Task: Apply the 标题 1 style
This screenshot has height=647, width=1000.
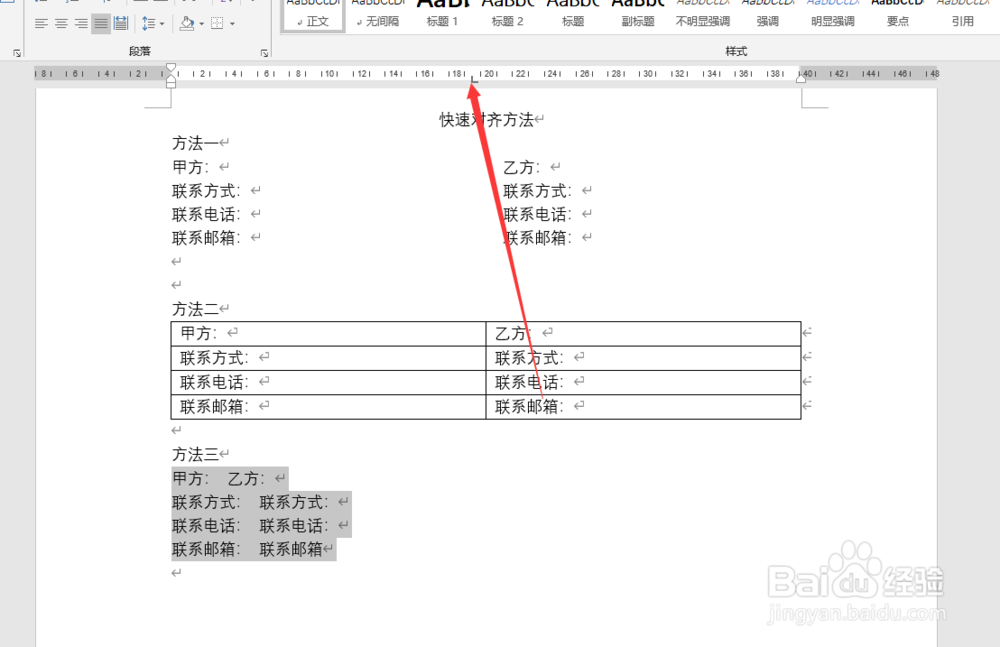Action: (442, 14)
